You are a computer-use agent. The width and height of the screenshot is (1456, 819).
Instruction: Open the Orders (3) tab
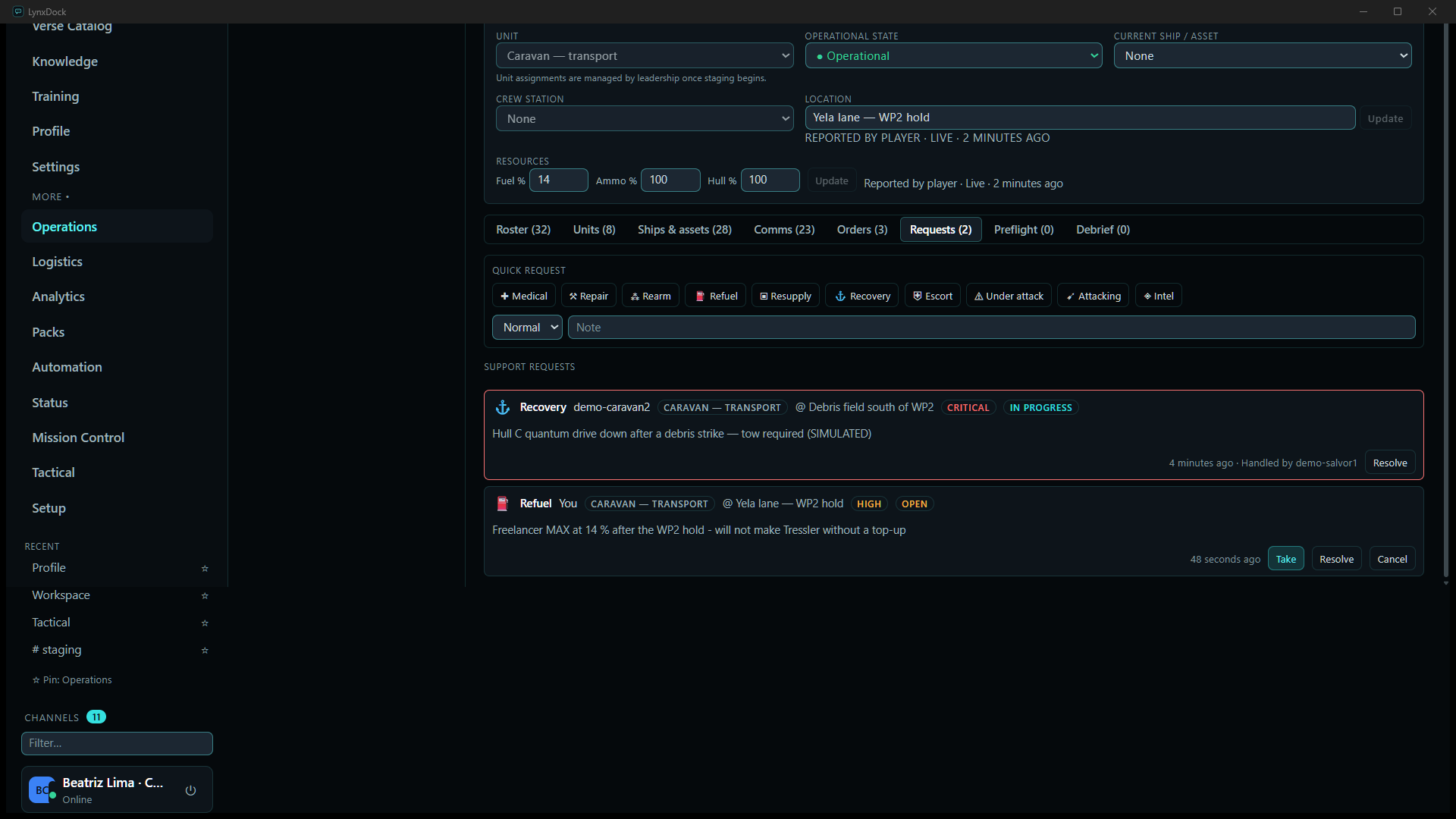pyautogui.click(x=862, y=229)
